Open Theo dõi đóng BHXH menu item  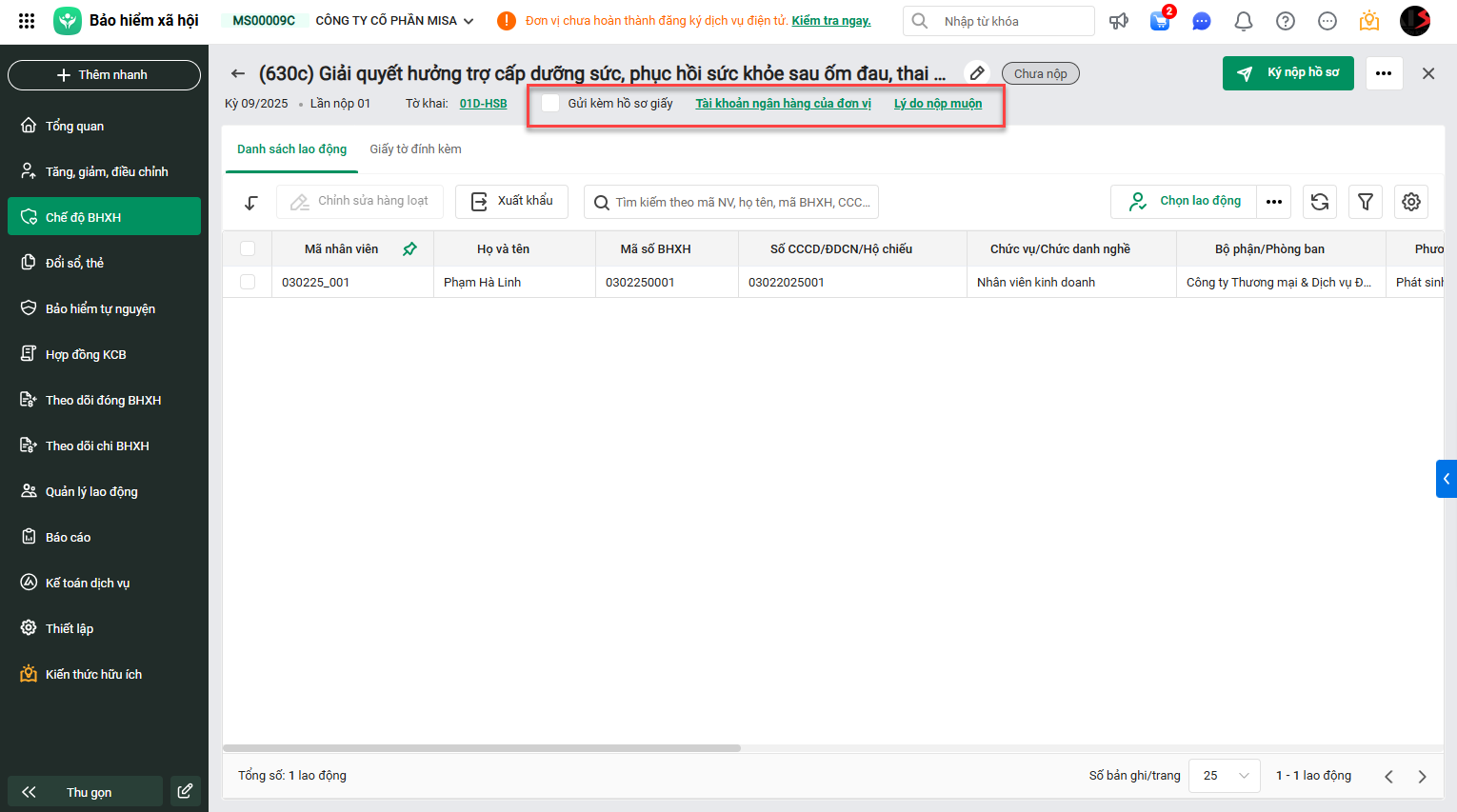click(104, 400)
